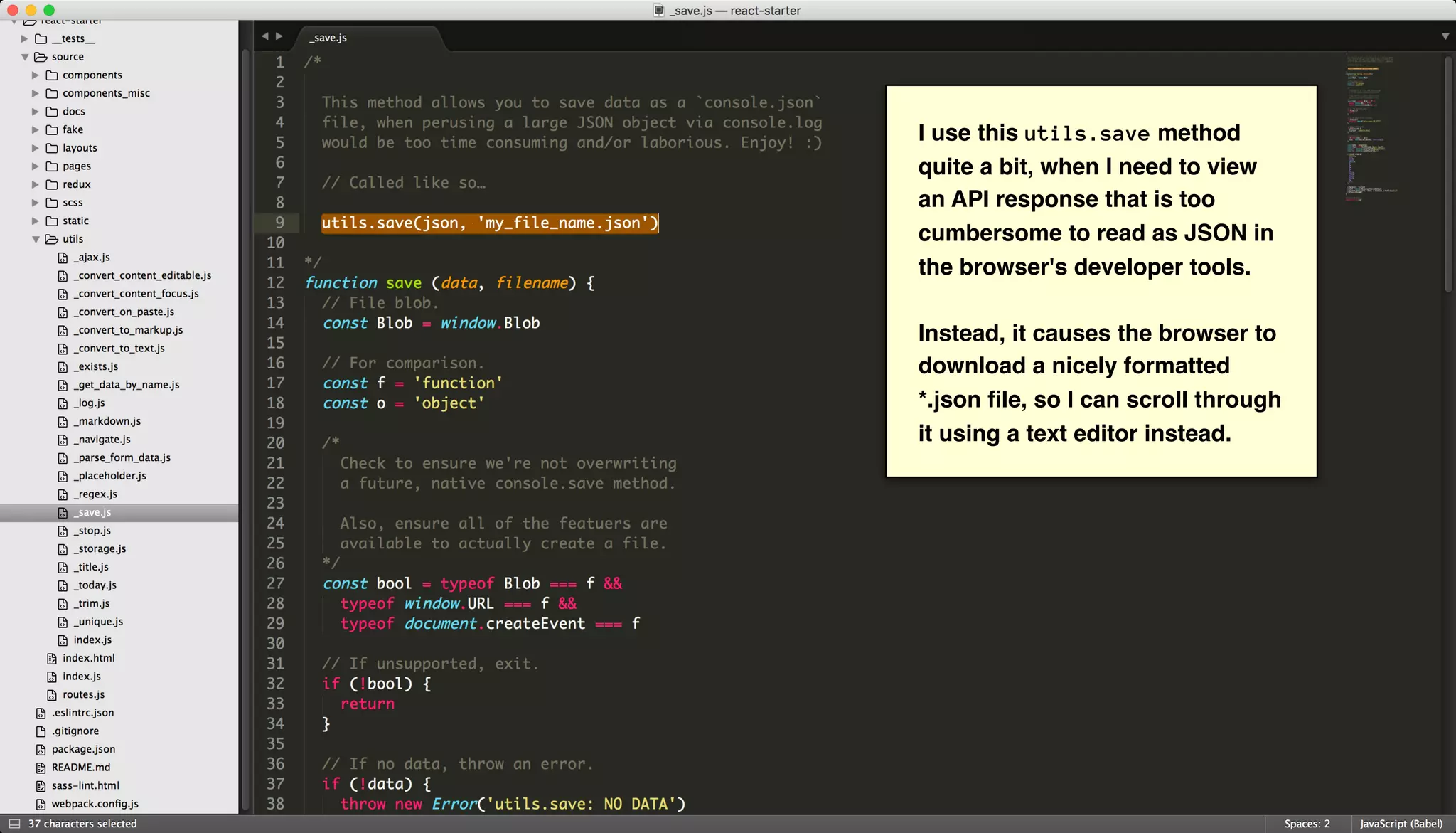The image size is (1456, 833).
Task: Click the _convert_content_editable.js file icon
Action: [63, 275]
